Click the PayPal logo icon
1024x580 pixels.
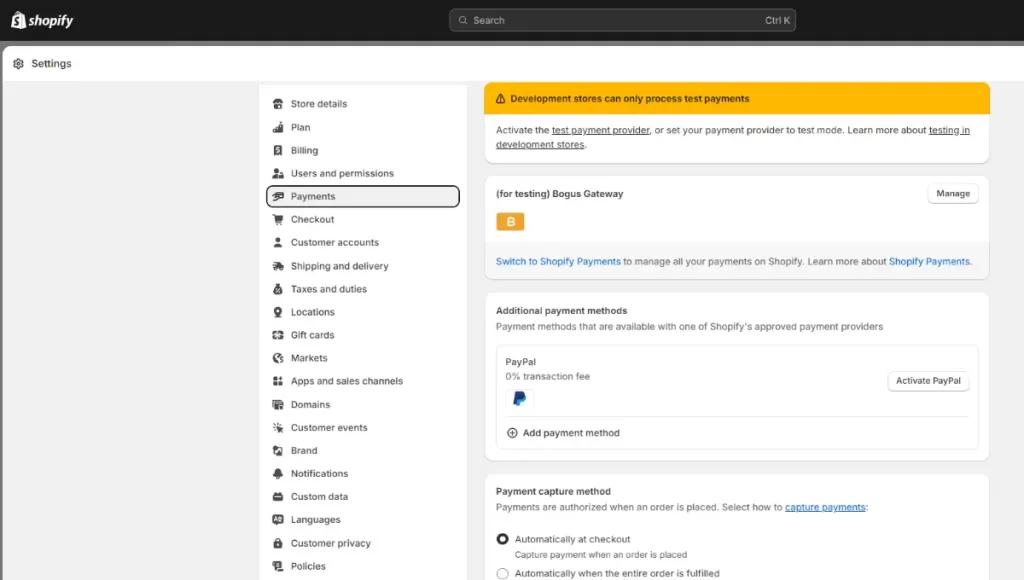(520, 398)
